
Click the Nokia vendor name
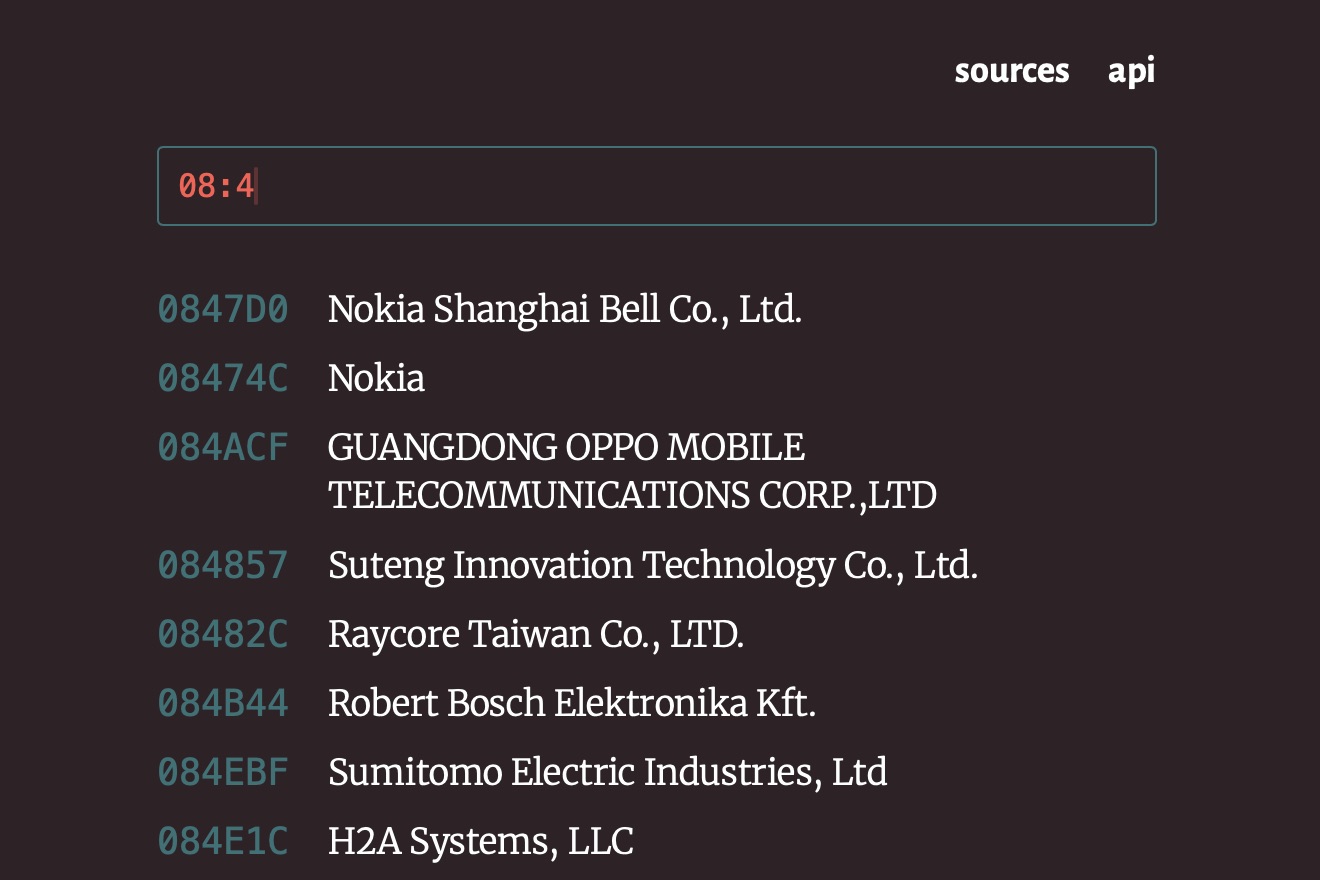pos(376,378)
